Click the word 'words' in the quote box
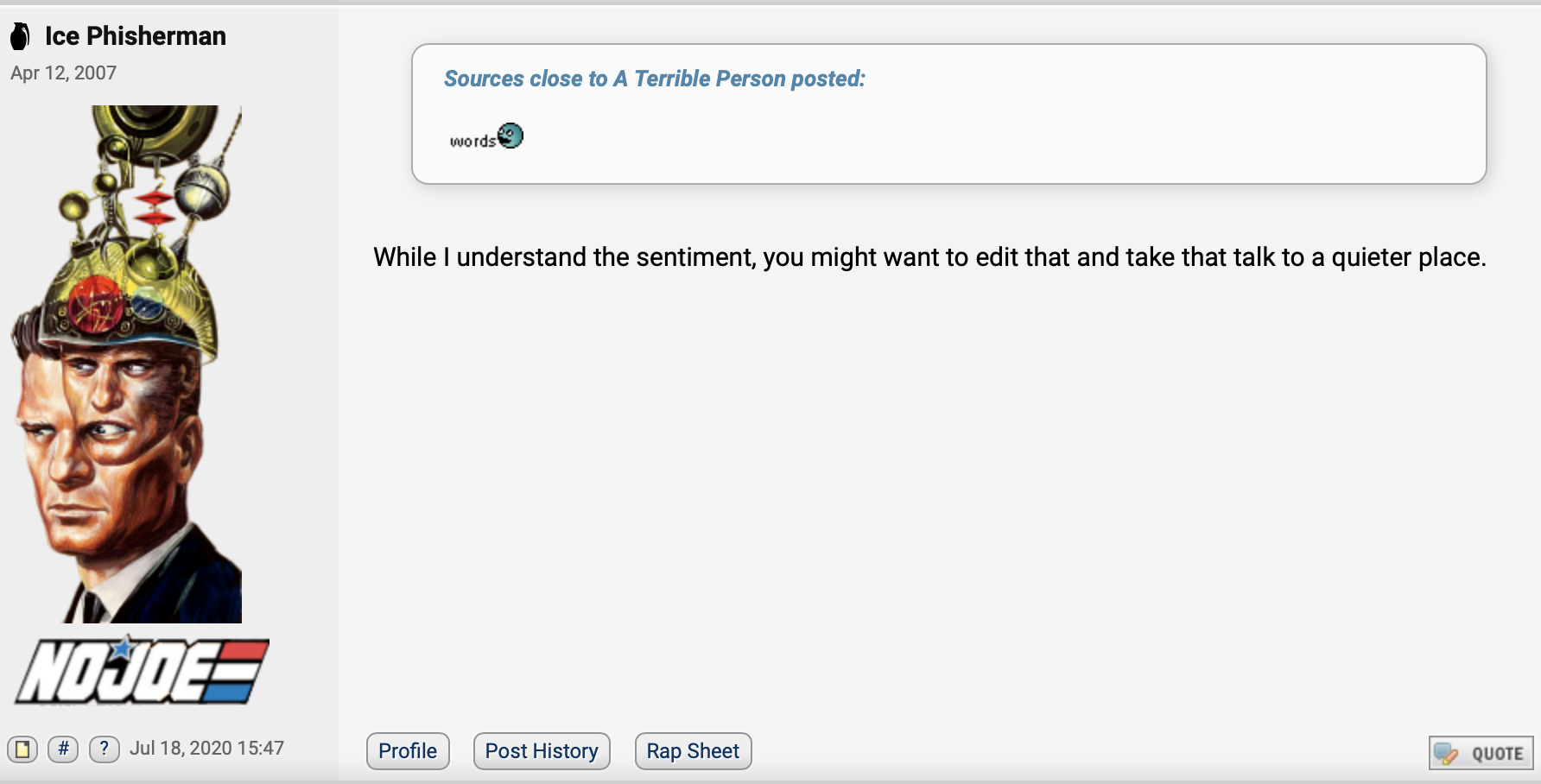 (472, 141)
